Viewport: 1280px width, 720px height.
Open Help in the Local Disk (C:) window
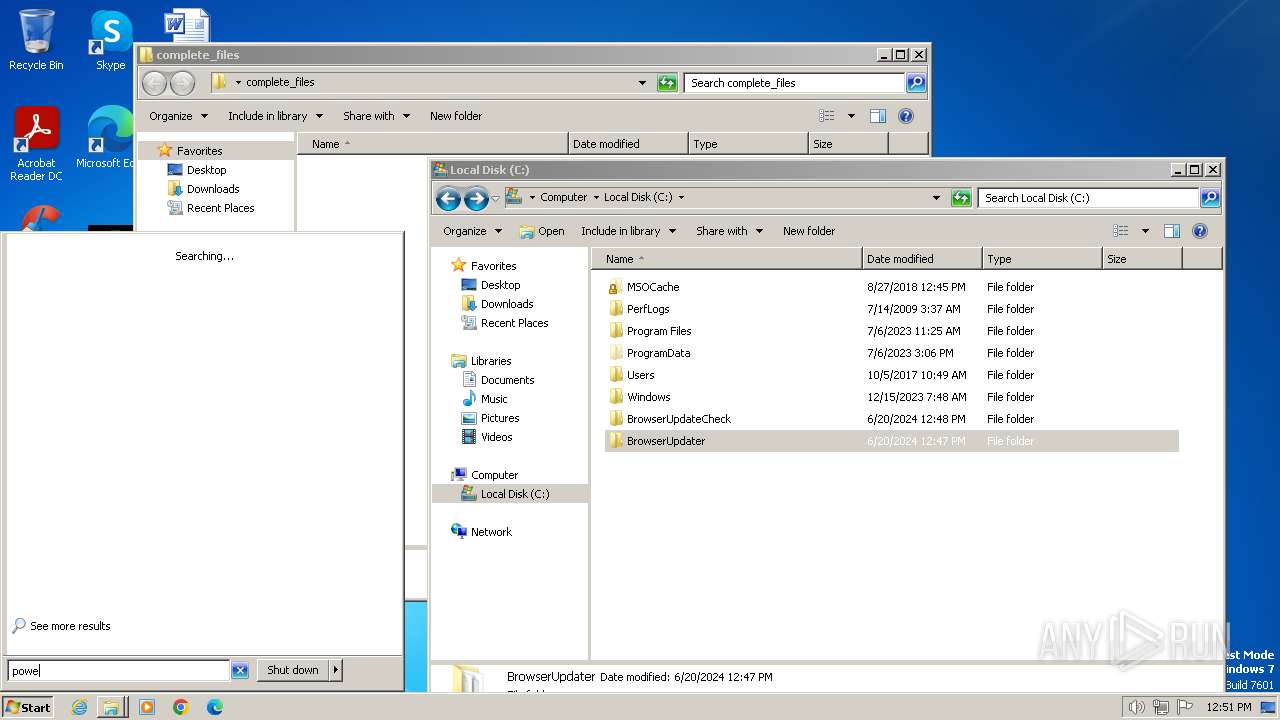coord(1200,231)
